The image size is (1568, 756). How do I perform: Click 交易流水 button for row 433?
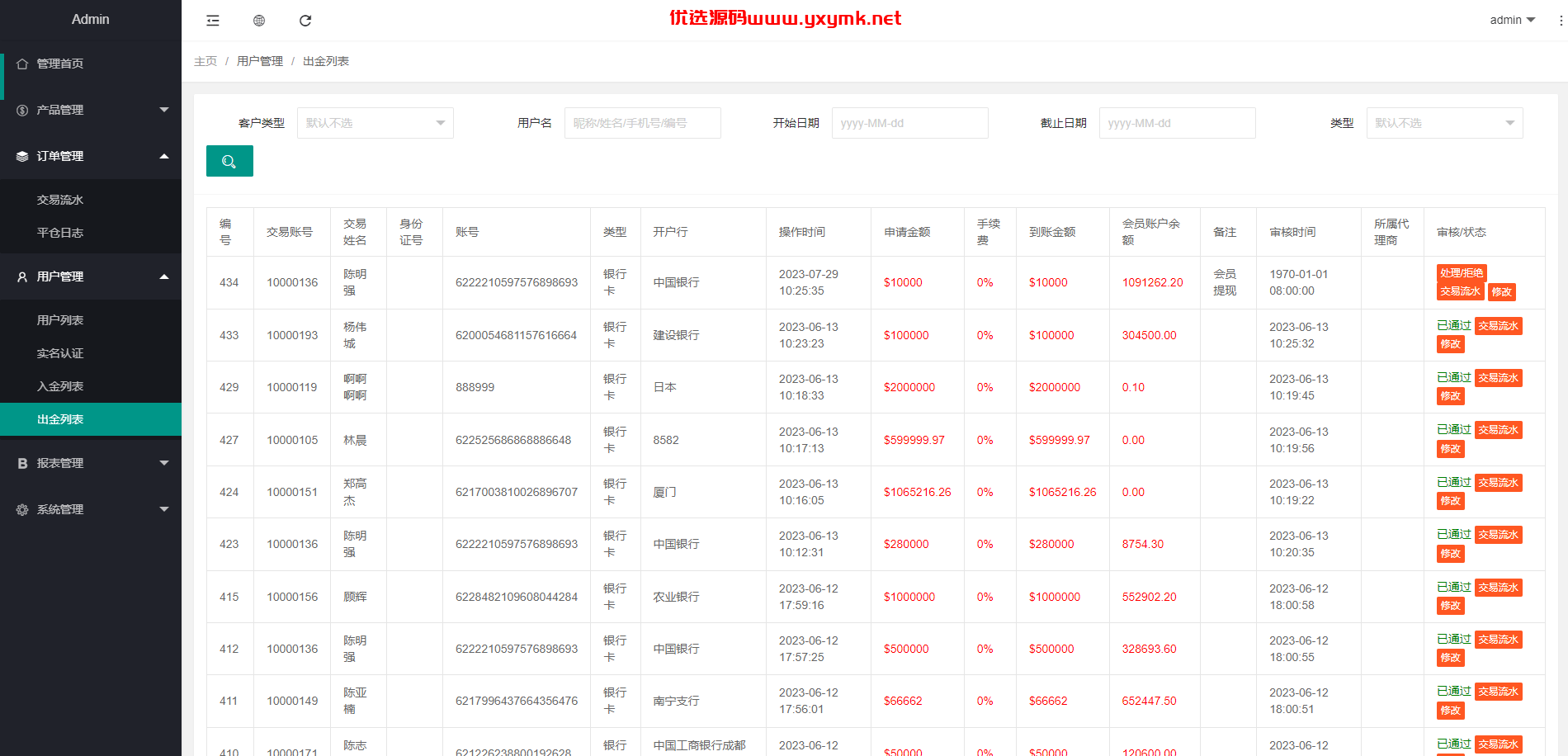coord(1499,326)
